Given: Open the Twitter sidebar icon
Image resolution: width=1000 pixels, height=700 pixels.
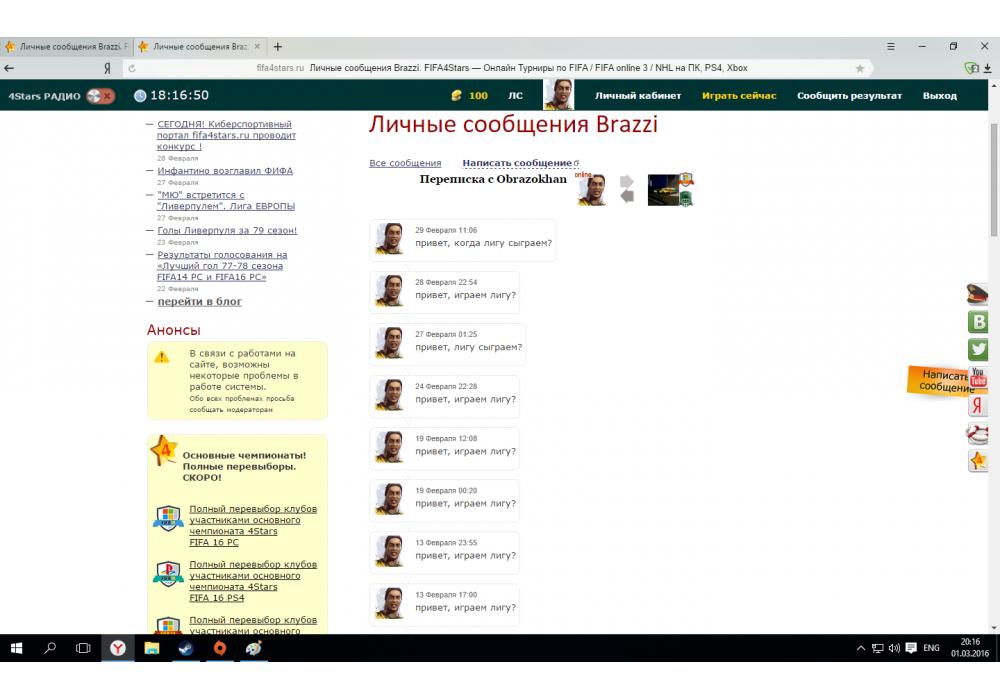Looking at the screenshot, I should click(x=978, y=350).
